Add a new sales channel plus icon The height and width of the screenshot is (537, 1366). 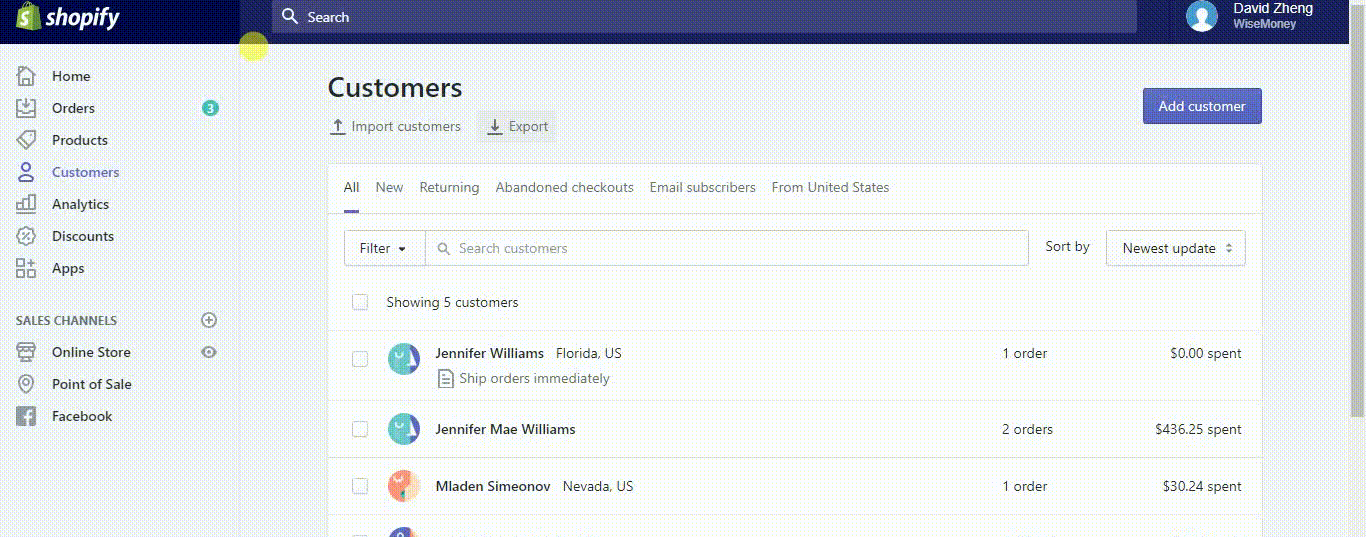tap(209, 320)
